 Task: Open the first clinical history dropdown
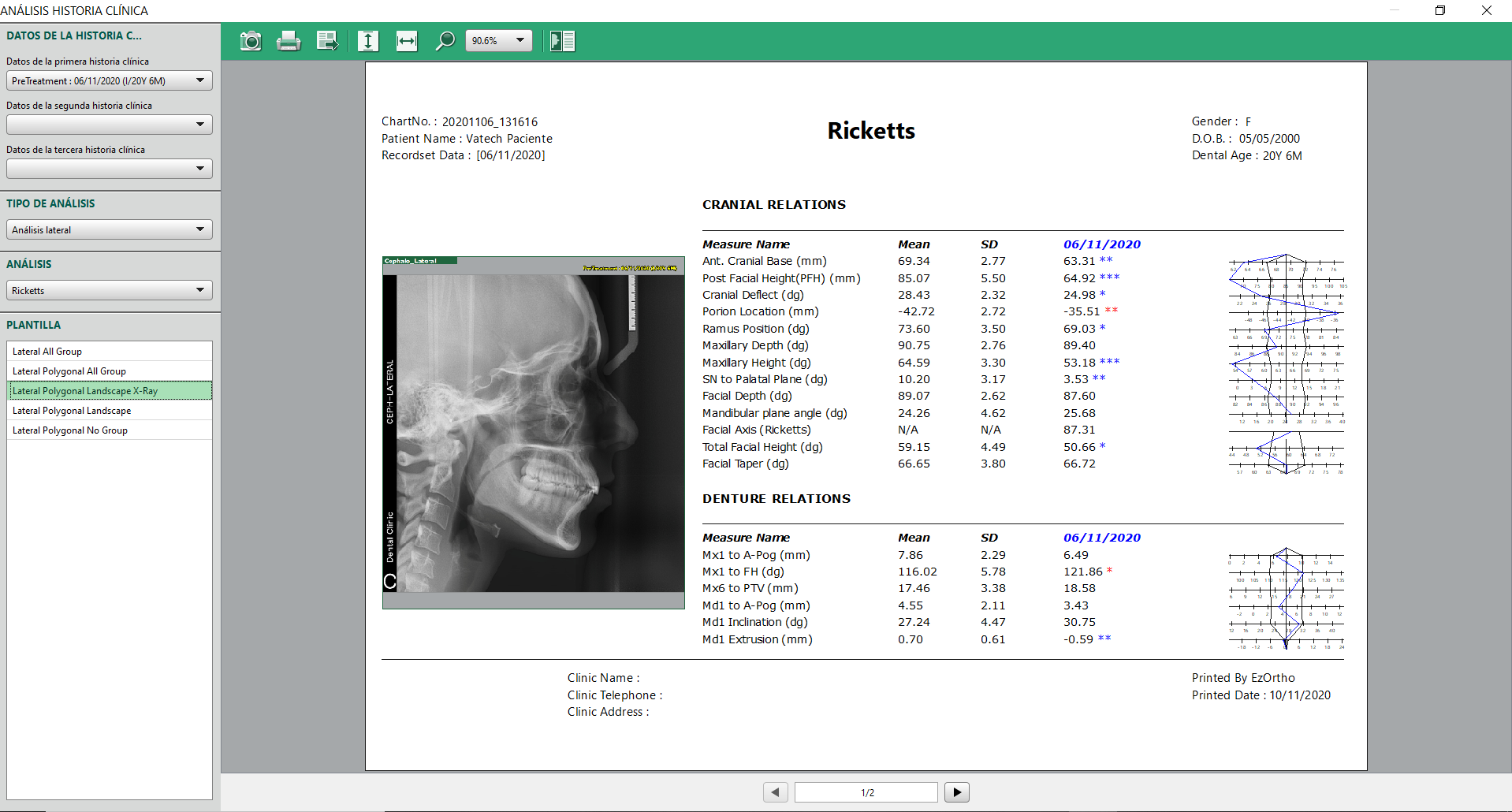coord(110,80)
